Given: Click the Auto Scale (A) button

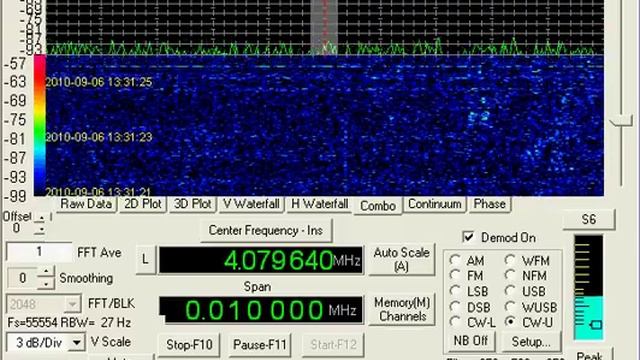Looking at the screenshot, I should [402, 260].
